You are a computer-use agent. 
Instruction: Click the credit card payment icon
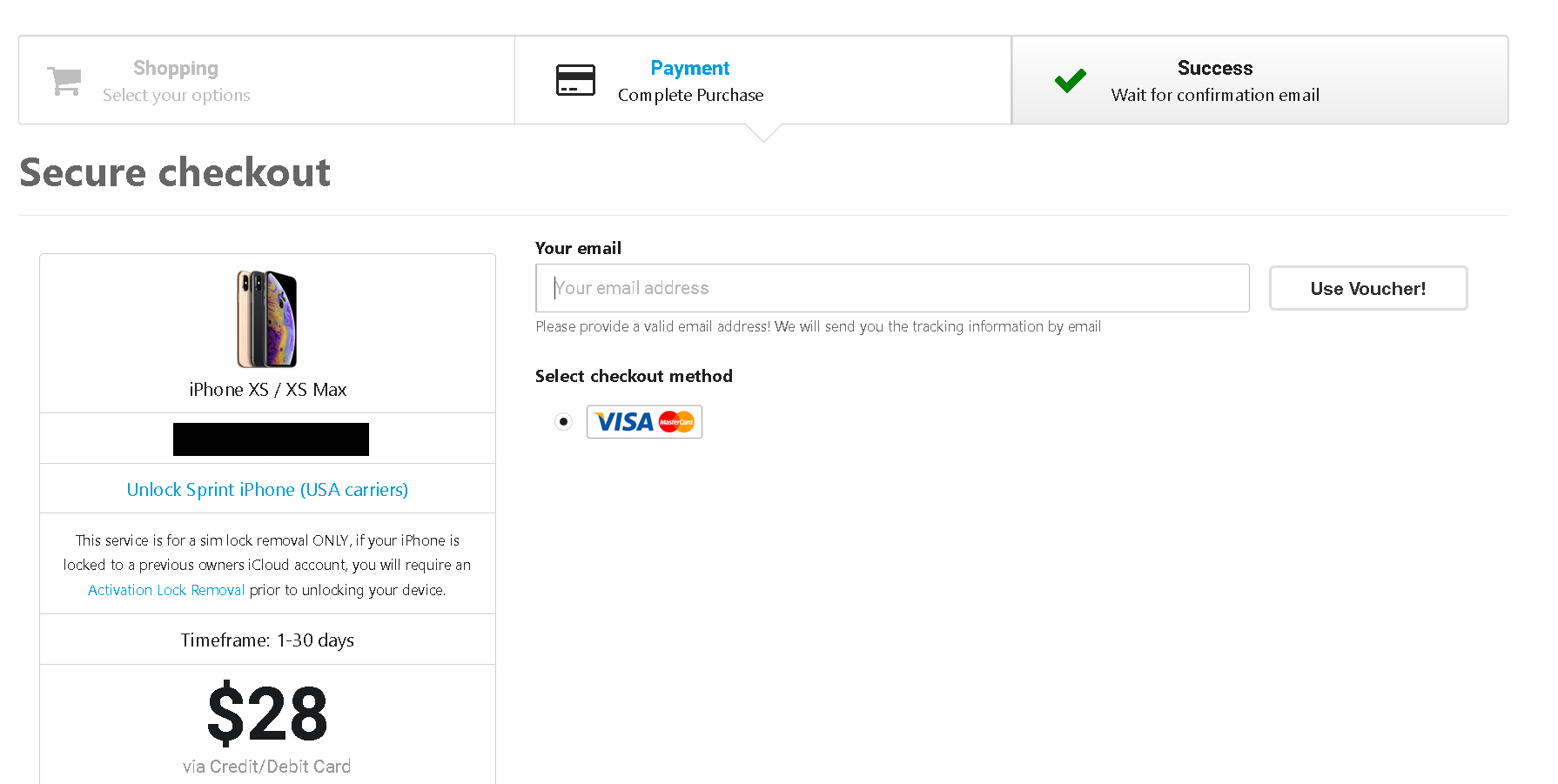pyautogui.click(x=575, y=80)
